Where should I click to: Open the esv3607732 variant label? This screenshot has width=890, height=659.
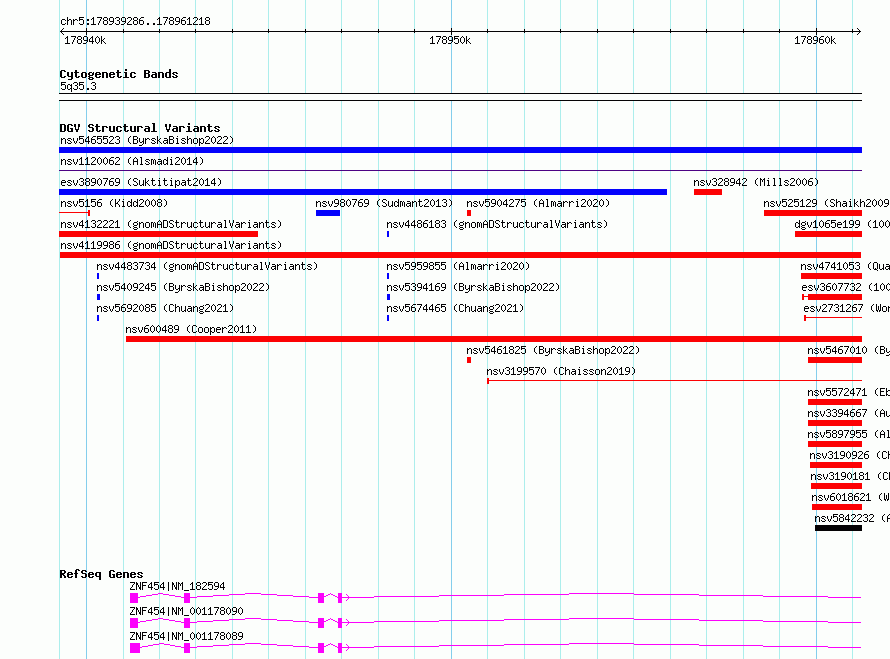846,287
